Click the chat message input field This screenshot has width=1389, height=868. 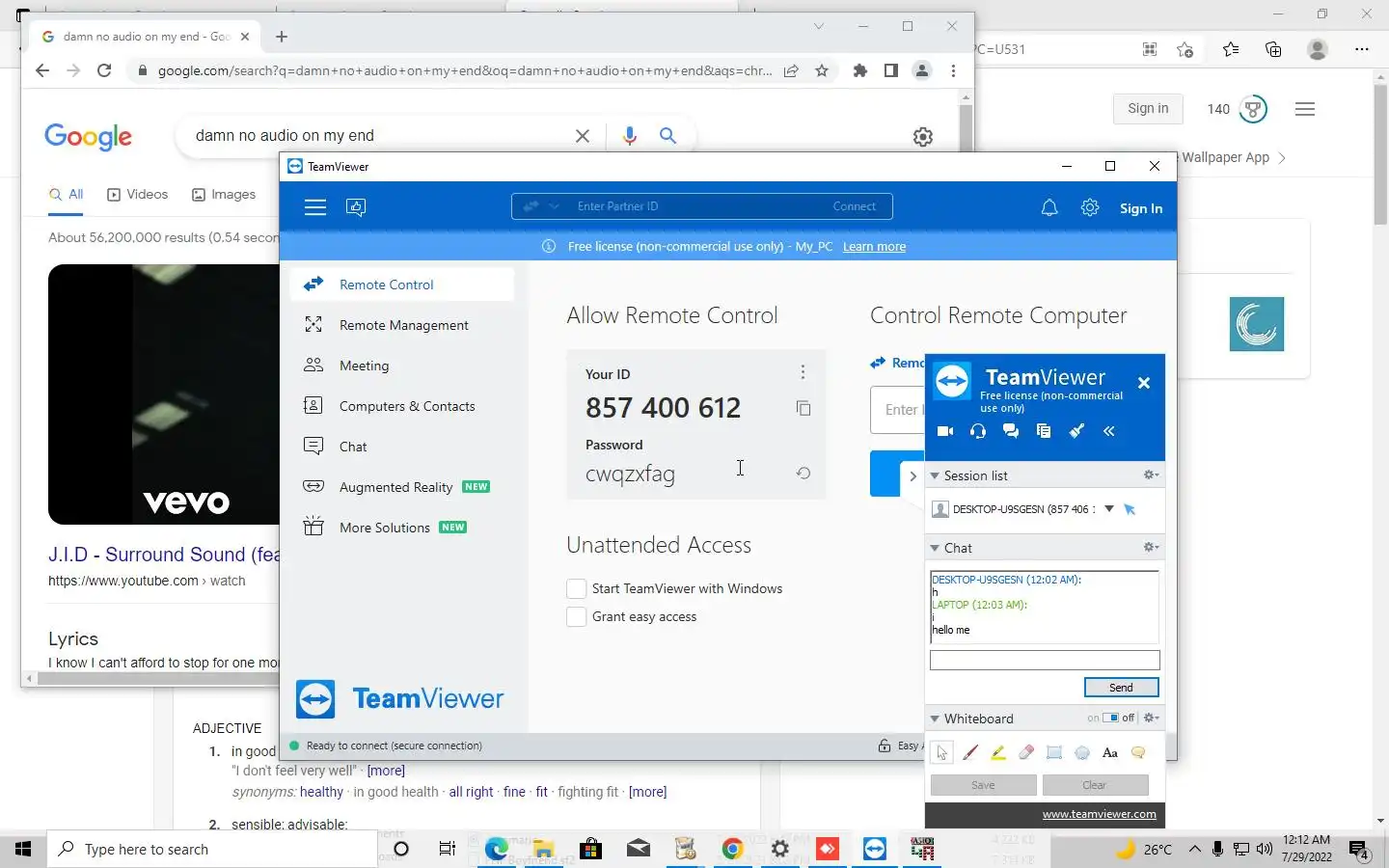tap(1045, 661)
